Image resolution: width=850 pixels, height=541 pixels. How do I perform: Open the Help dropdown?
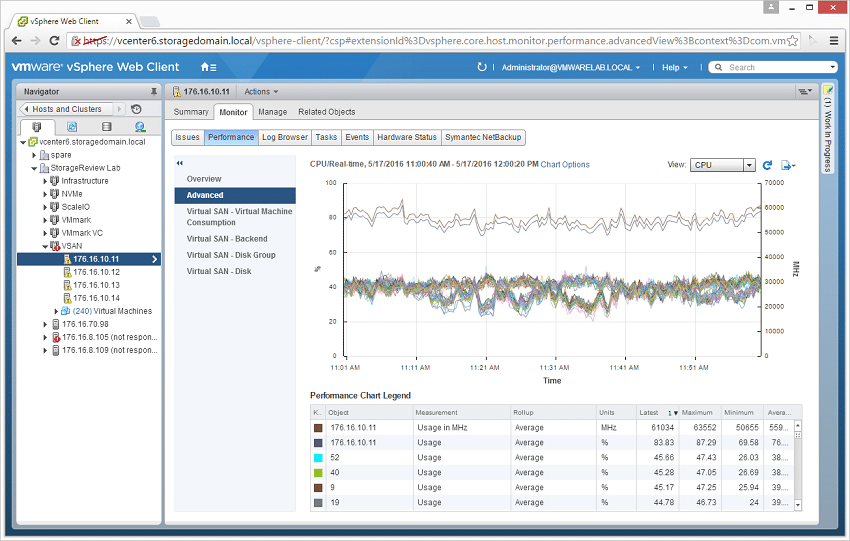click(x=674, y=67)
